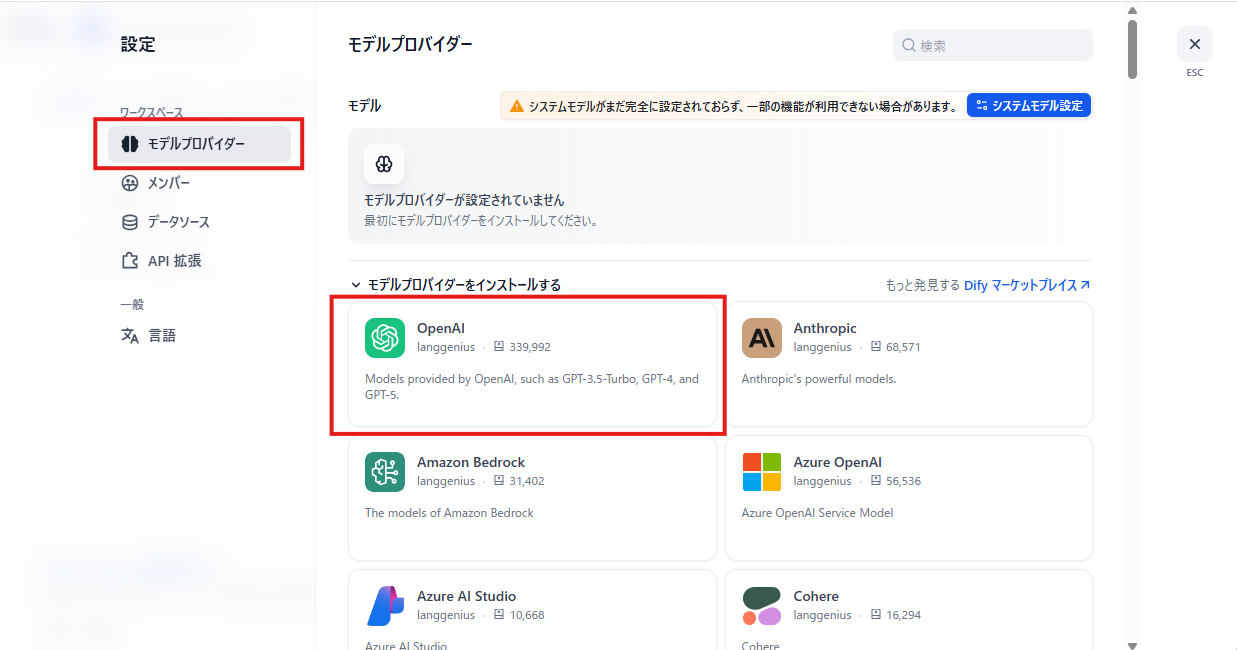Open the Dify マーケットプレイス link
This screenshot has height=650, width=1237.
tap(1027, 285)
